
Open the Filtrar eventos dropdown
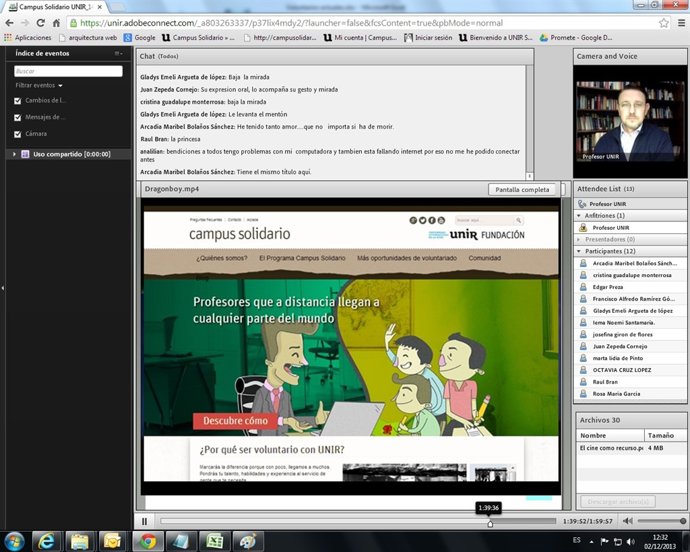coord(40,86)
